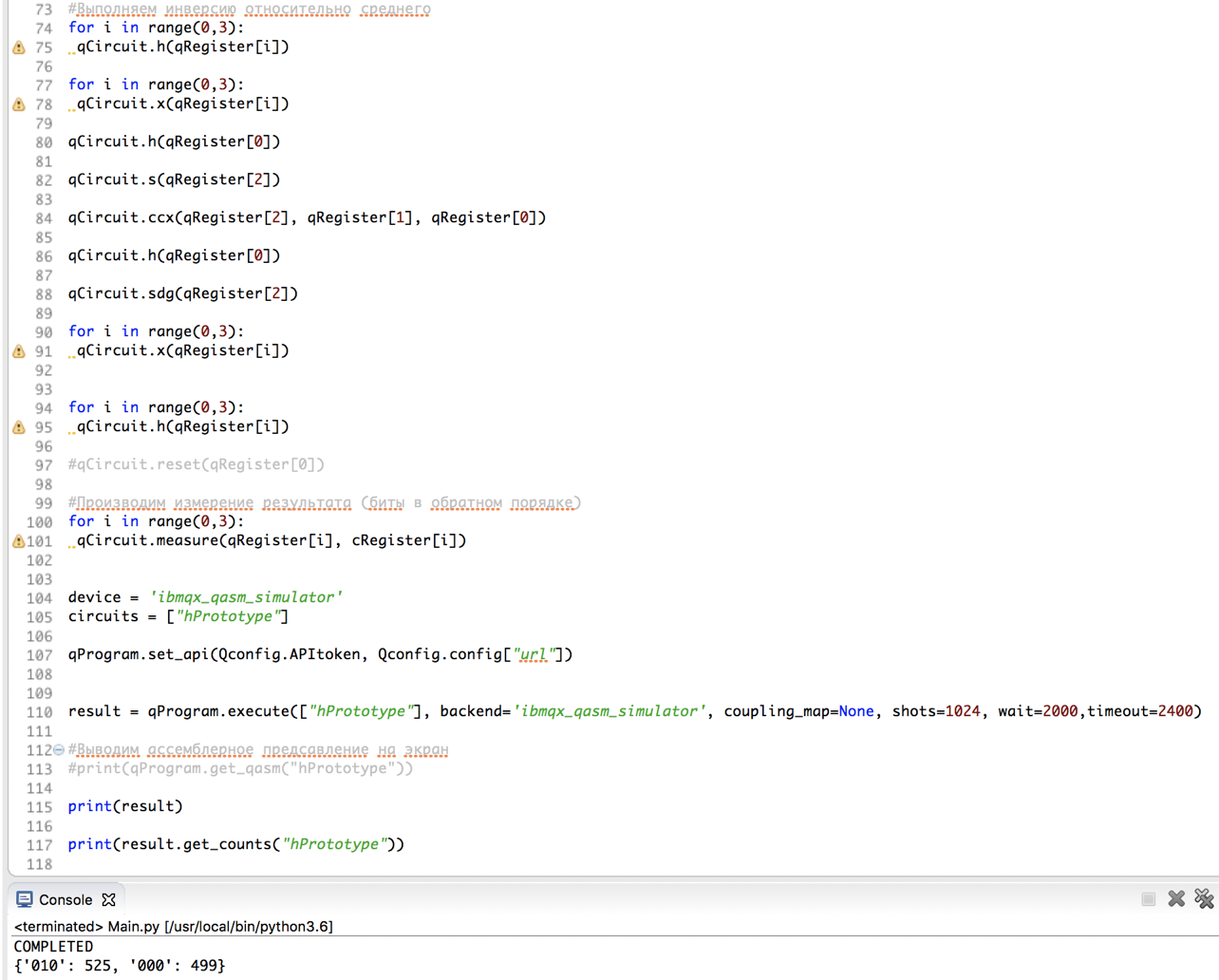Click the terminated Main.py launch label
This screenshot has height=980, width=1219.
[173, 926]
